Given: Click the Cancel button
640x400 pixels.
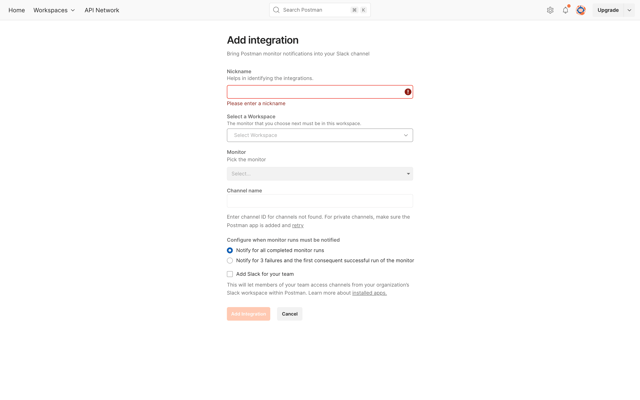Looking at the screenshot, I should 289,314.
